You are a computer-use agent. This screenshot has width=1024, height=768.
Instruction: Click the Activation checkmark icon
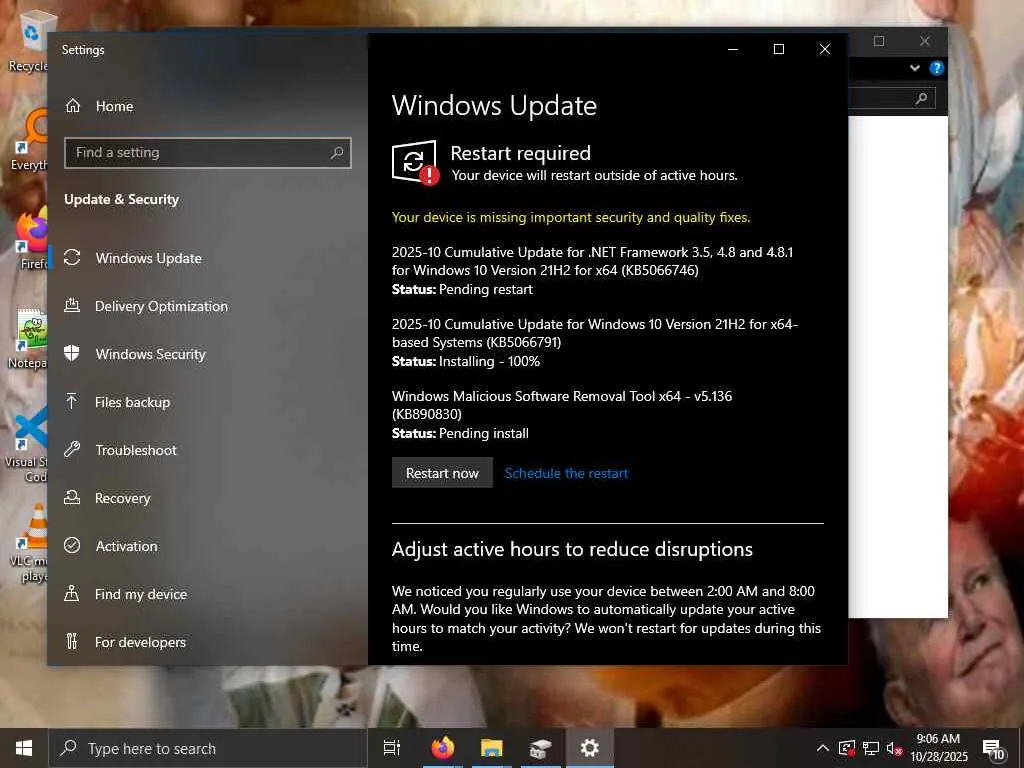72,545
